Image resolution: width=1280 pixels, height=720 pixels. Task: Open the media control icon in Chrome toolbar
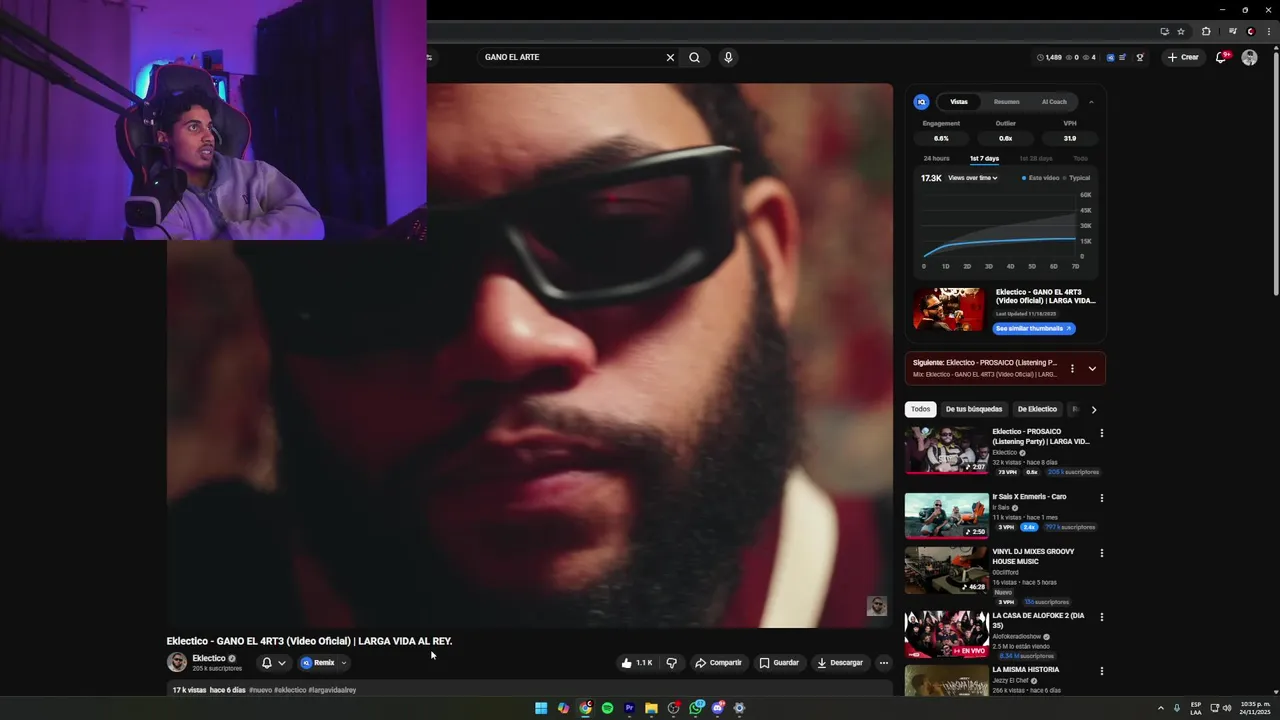click(1233, 31)
